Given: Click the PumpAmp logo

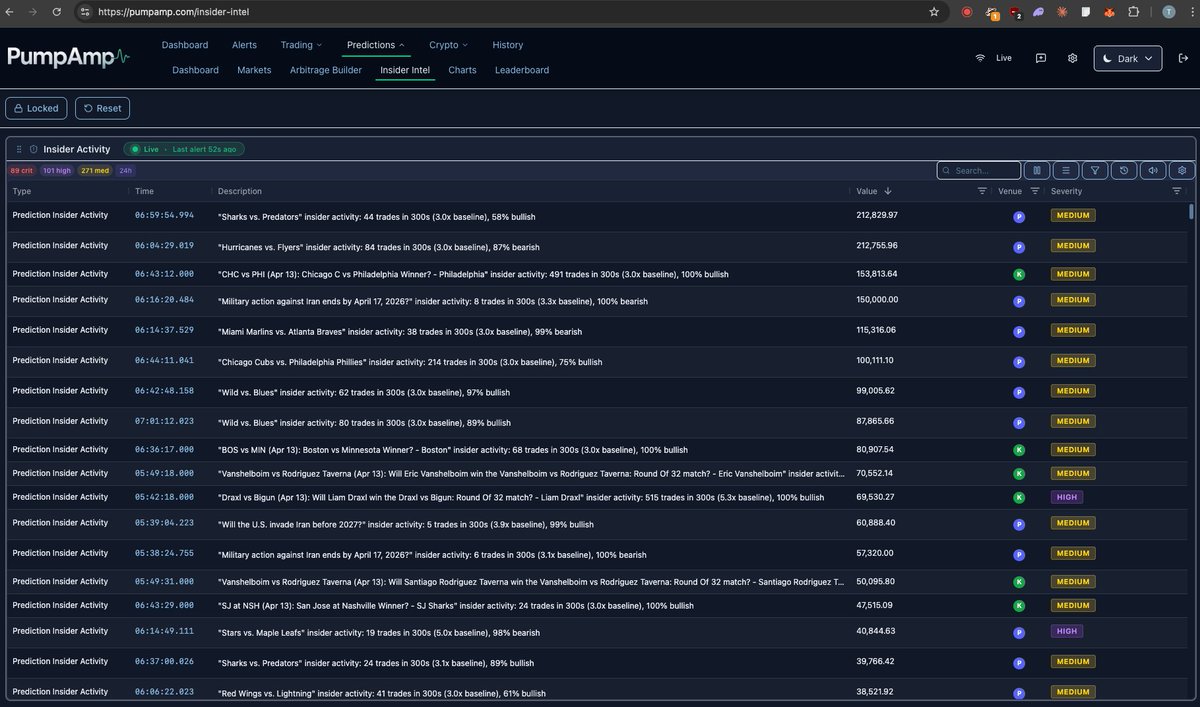Looking at the screenshot, I should (68, 57).
